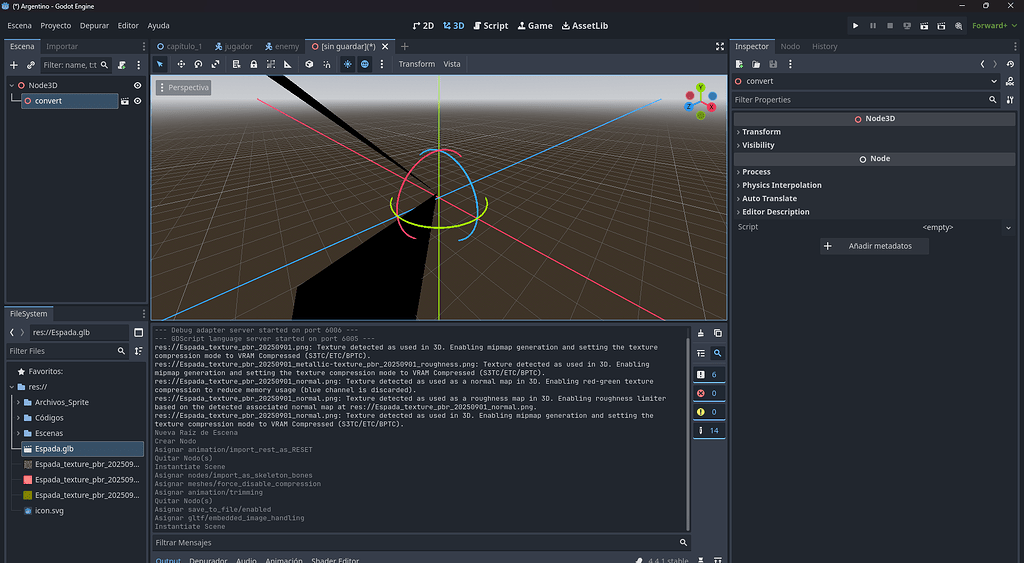Stop the running project
Screen dimensions: 1024x563
coord(889,25)
